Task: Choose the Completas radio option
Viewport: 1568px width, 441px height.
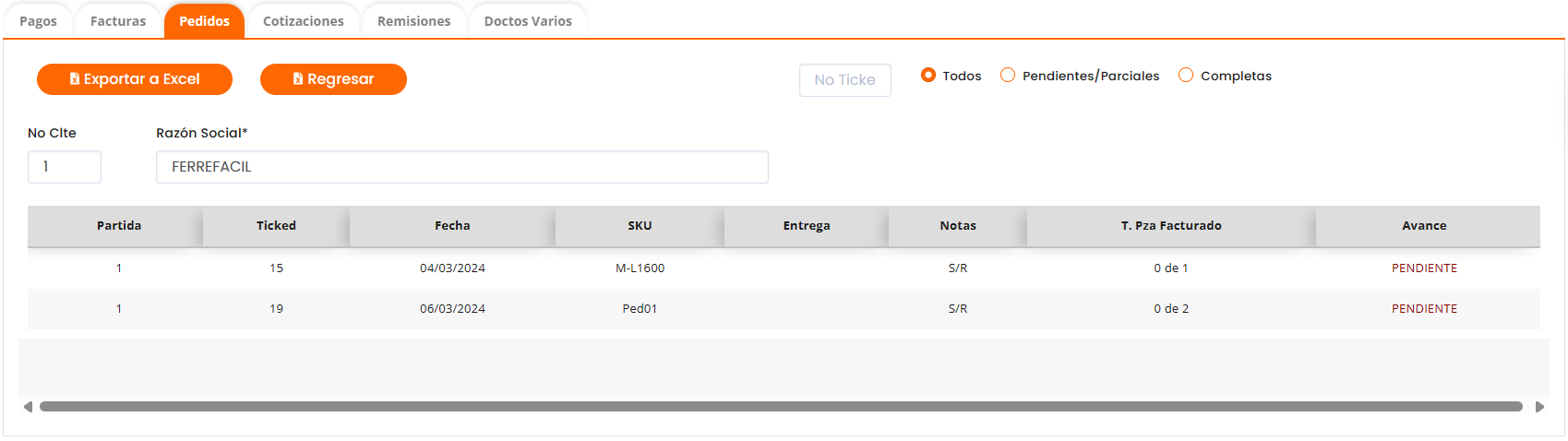Action: point(1186,76)
